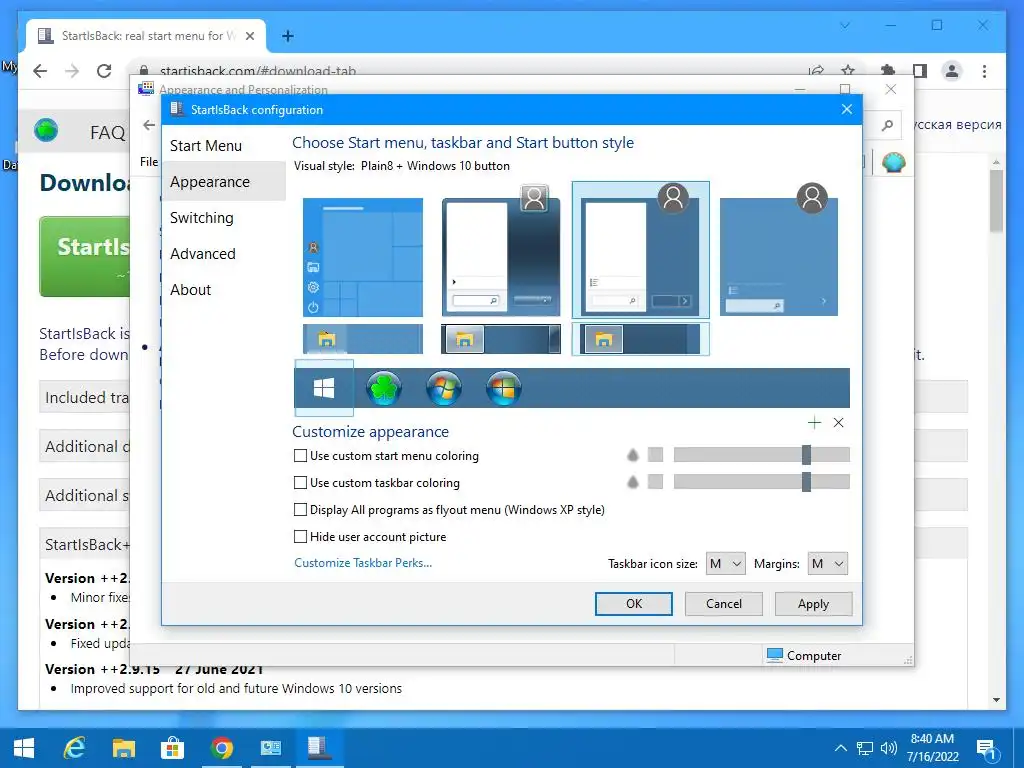Open the Advanced settings page
The width and height of the screenshot is (1024, 768).
202,253
